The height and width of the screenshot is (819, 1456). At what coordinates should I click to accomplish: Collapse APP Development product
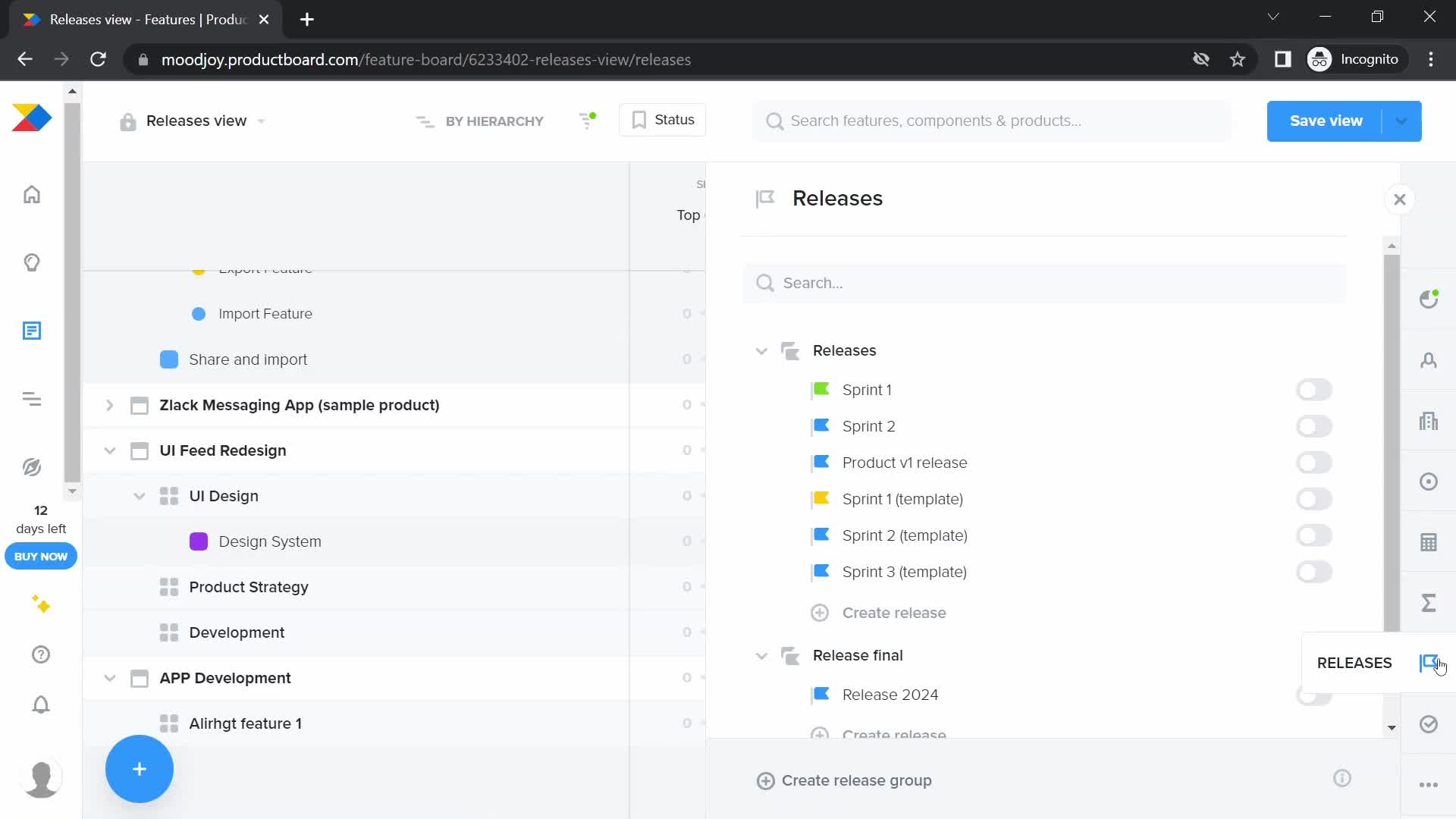pos(109,678)
